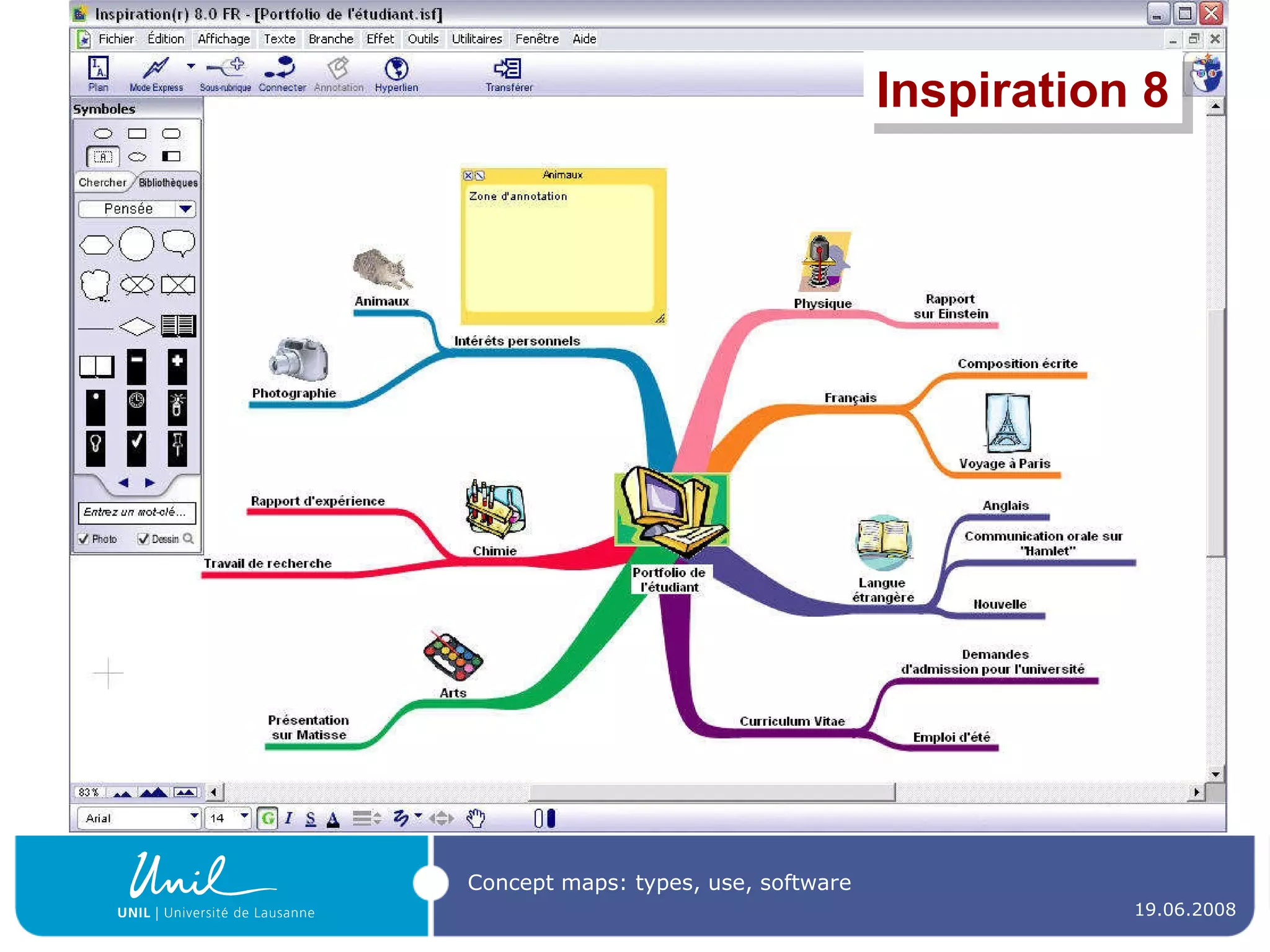This screenshot has width=1270, height=952.
Task: Choose the oval basic symbol shape
Action: 103,133
